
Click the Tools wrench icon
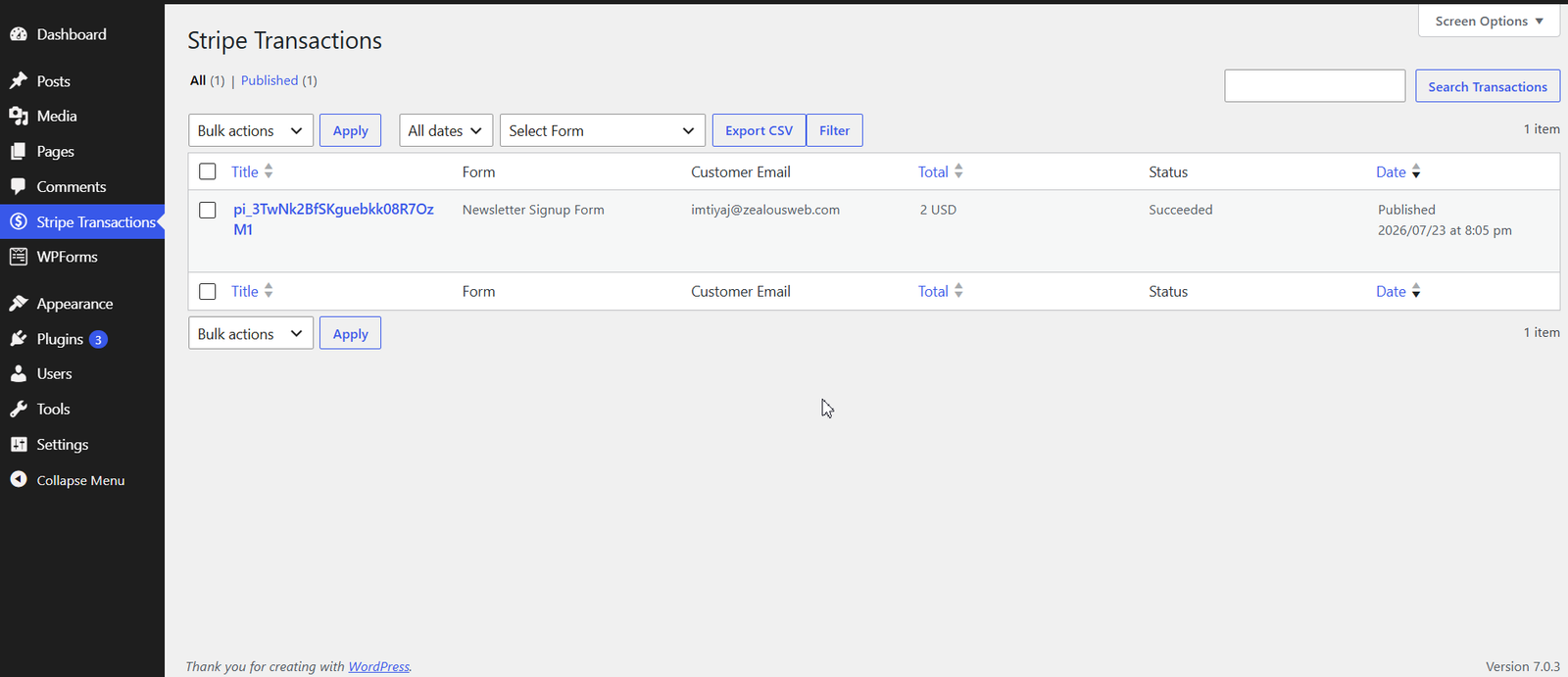click(x=19, y=409)
